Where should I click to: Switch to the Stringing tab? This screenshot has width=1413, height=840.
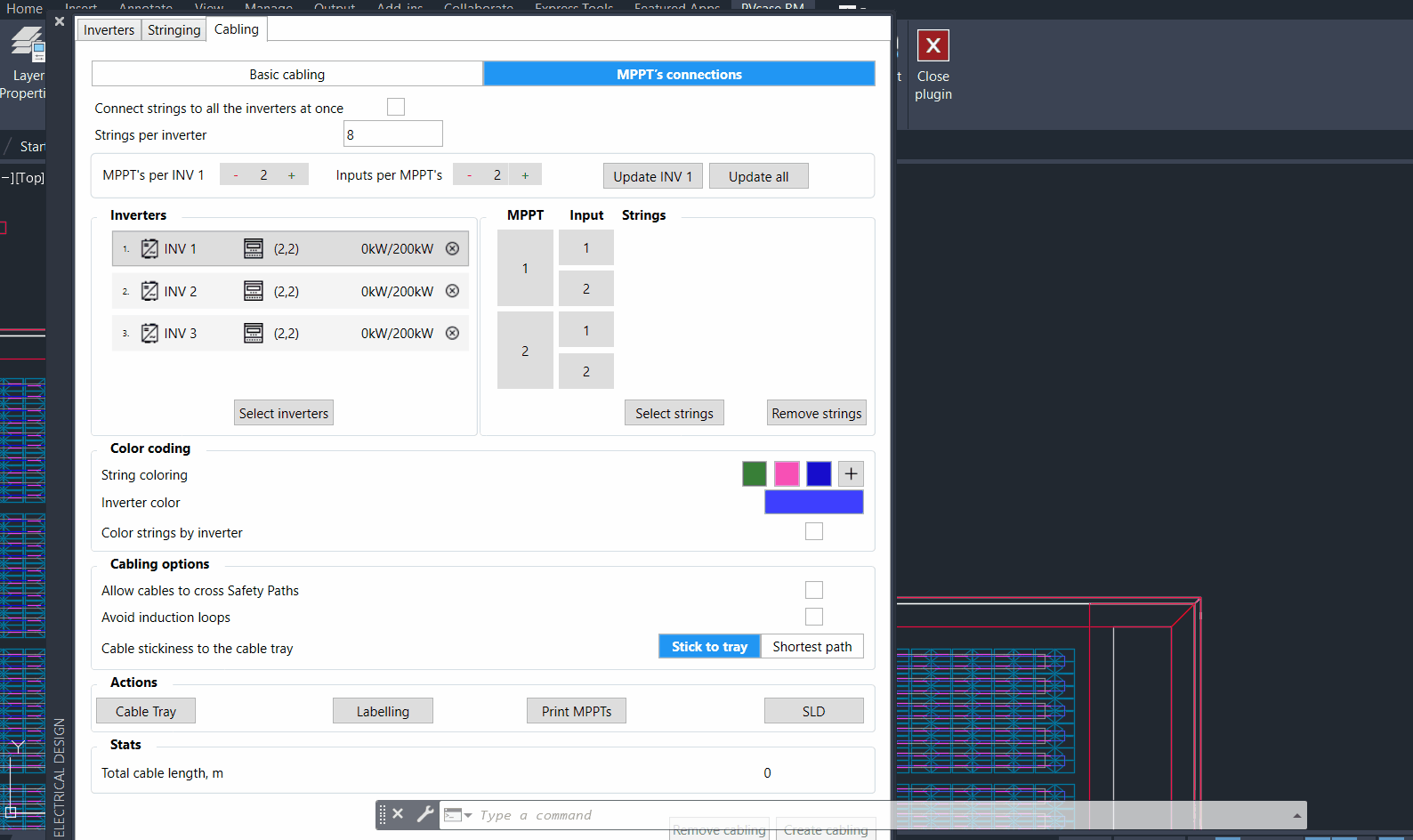(x=174, y=30)
